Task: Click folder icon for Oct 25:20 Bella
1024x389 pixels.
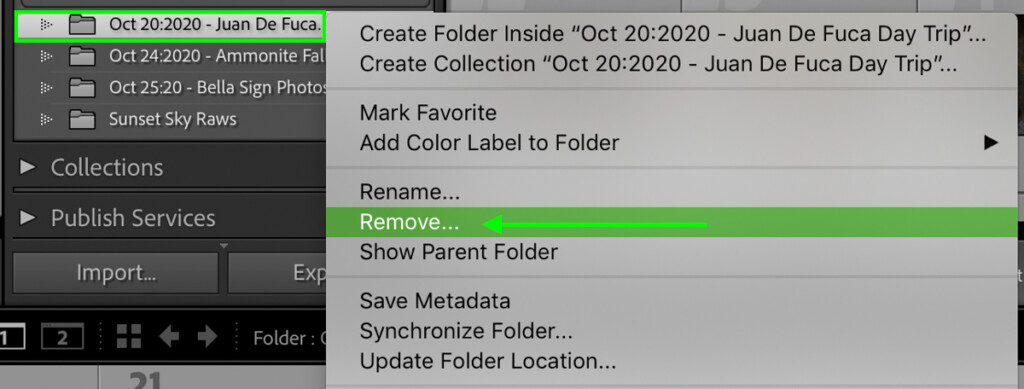Action: pos(82,87)
